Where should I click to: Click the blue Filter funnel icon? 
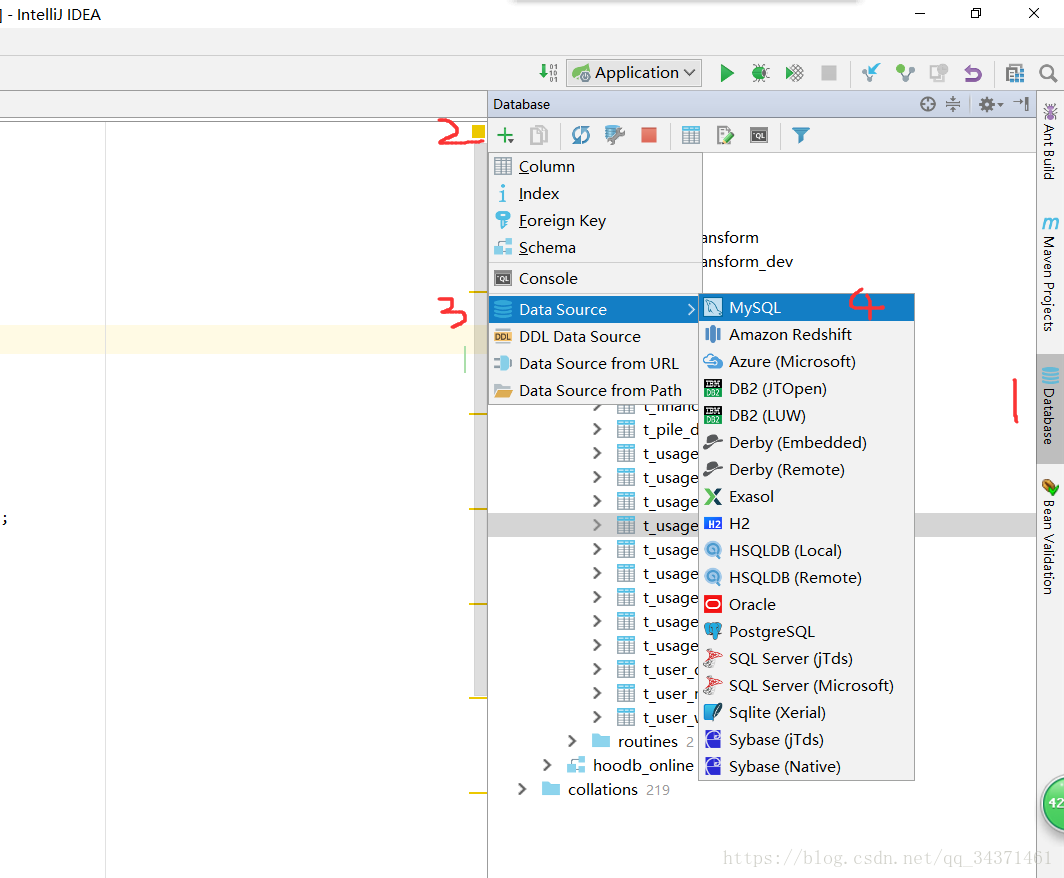pyautogui.click(x=801, y=136)
